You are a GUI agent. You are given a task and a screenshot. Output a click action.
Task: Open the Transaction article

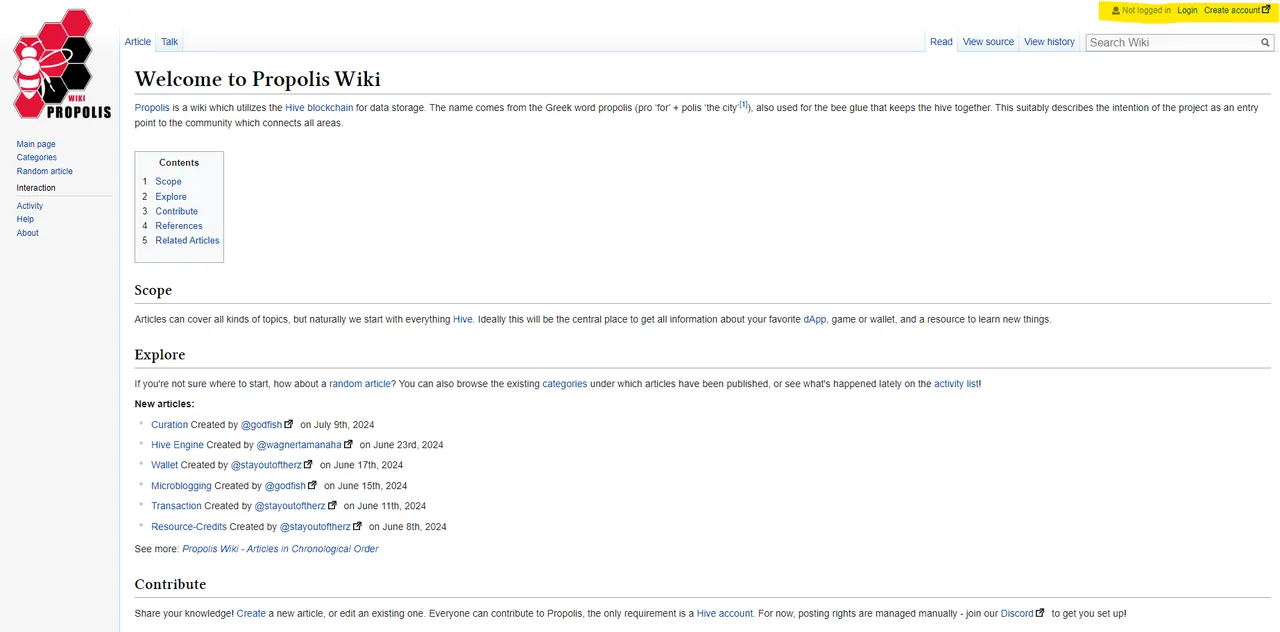point(176,506)
